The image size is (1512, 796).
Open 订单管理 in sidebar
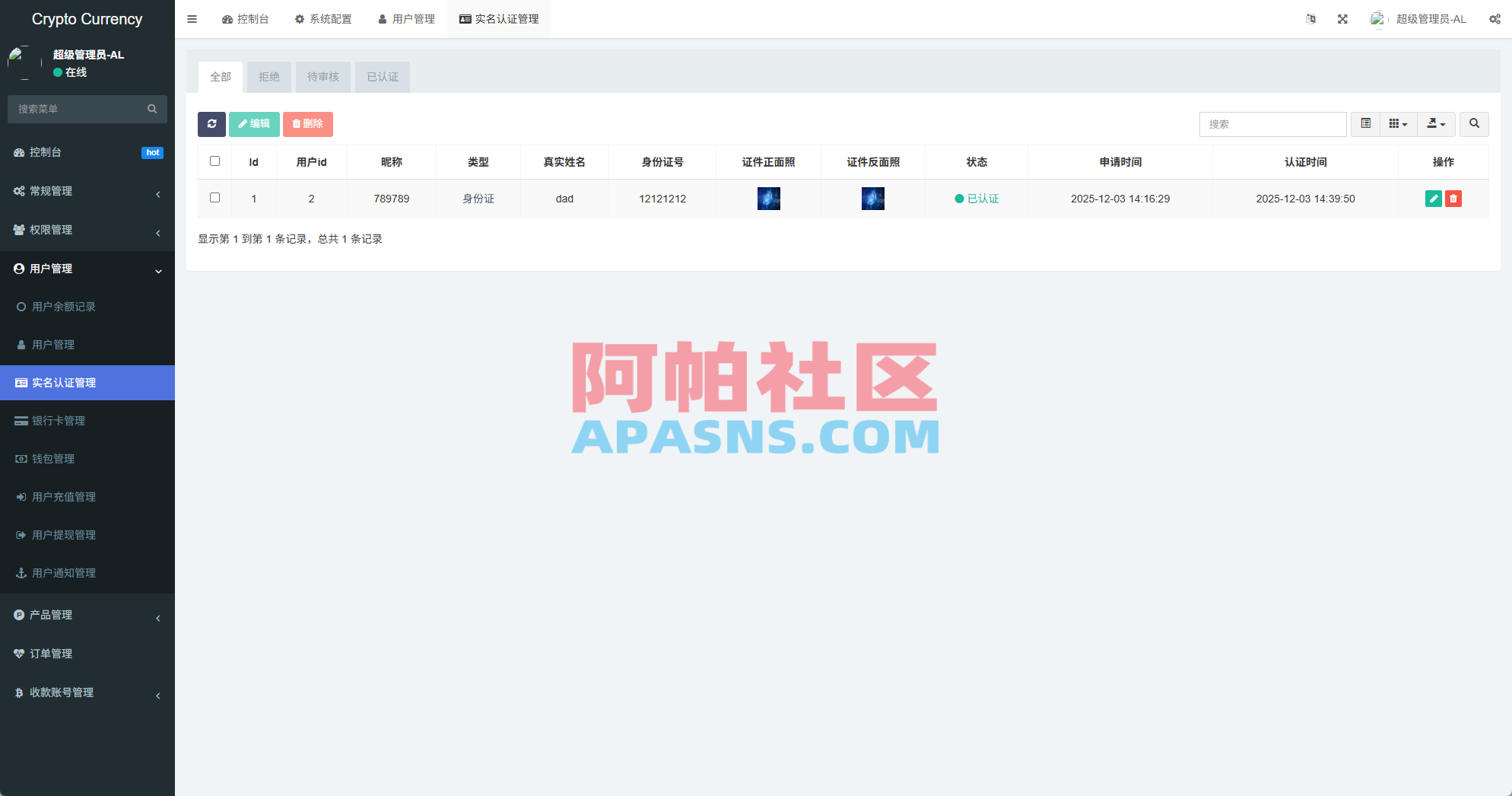tap(87, 654)
